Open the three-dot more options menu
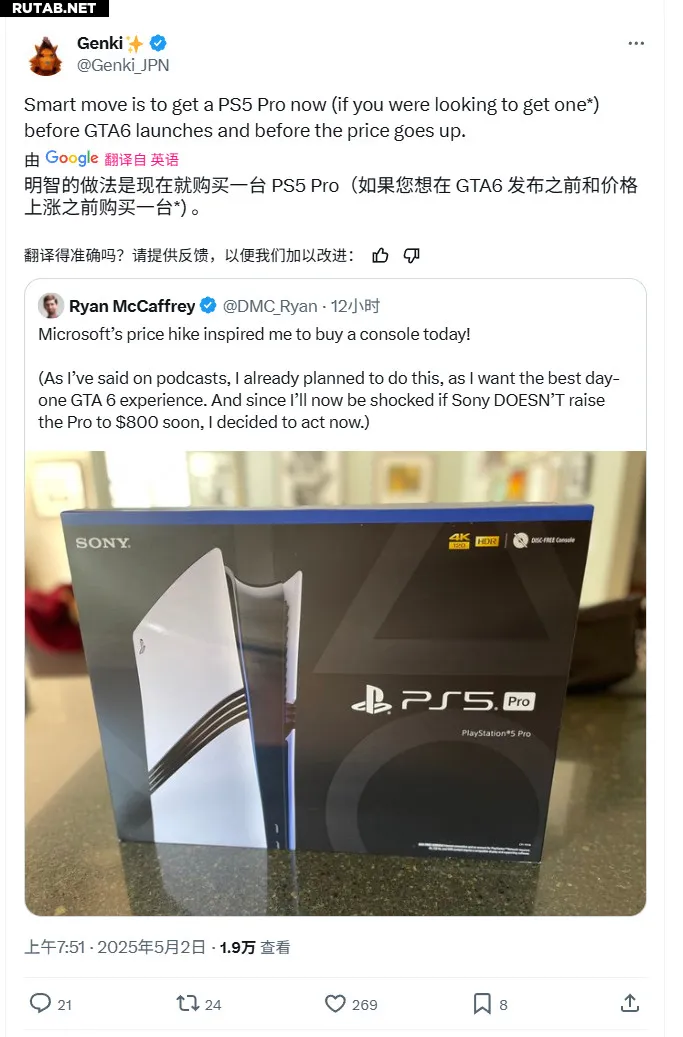This screenshot has height=1037, width=683. coord(635,44)
